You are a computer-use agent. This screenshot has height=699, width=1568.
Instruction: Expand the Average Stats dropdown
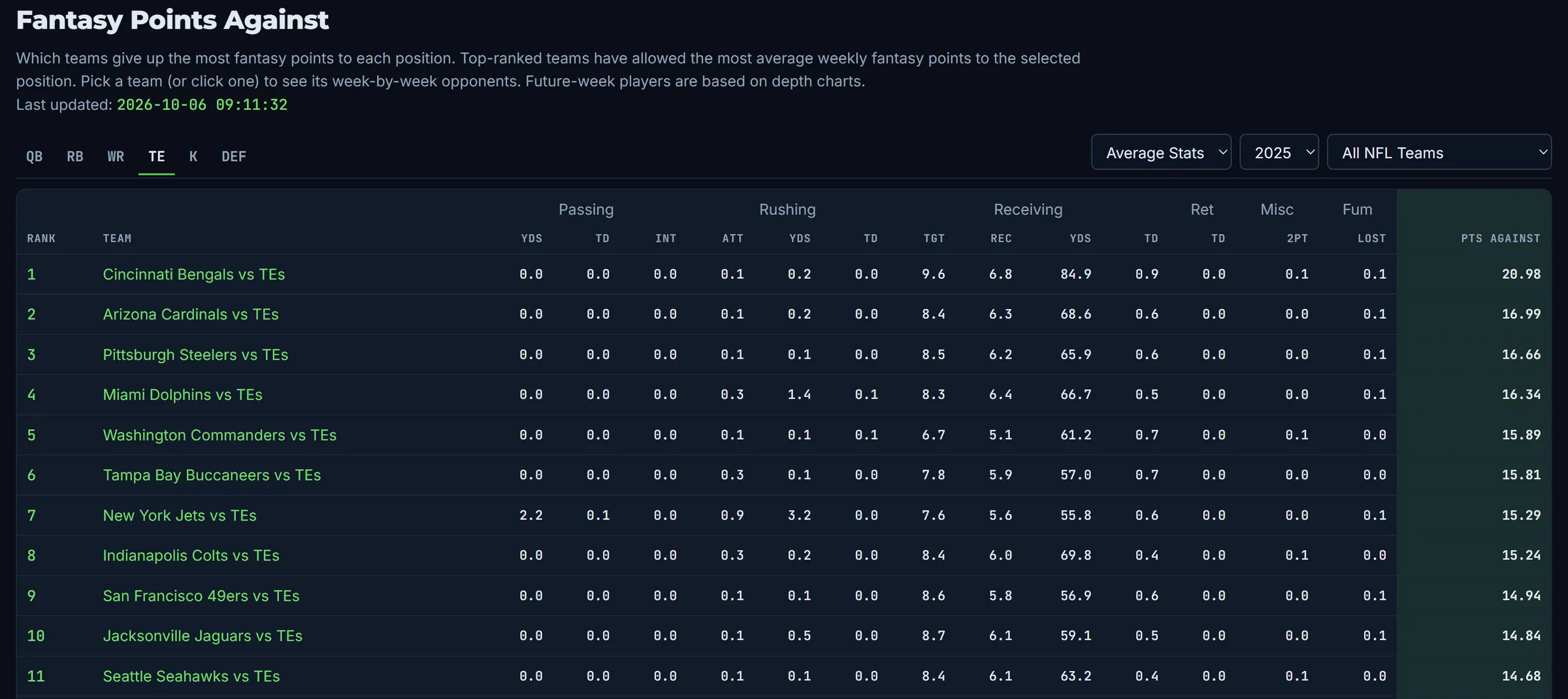(x=1161, y=152)
